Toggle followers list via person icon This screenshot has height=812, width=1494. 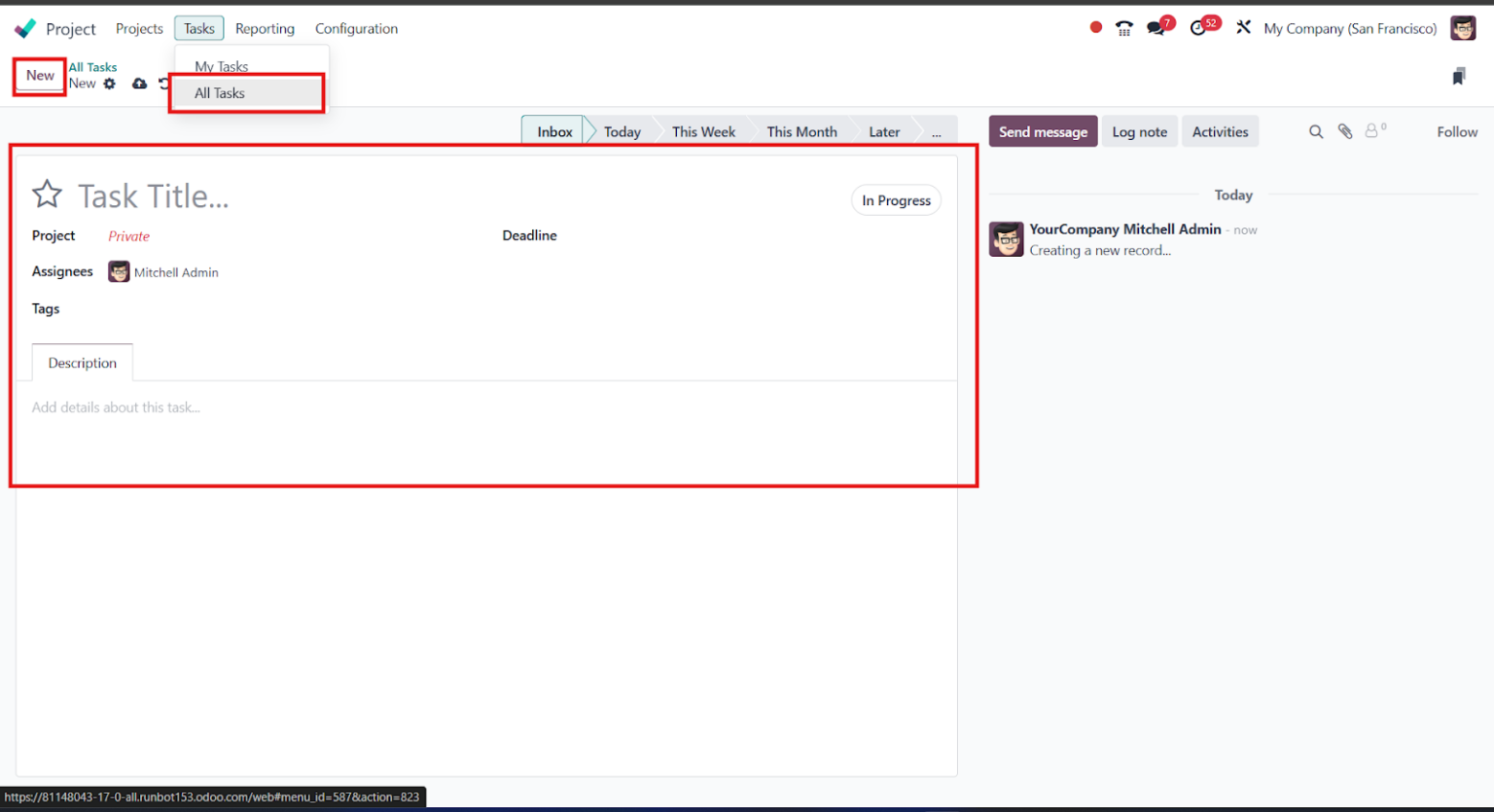coord(1372,130)
